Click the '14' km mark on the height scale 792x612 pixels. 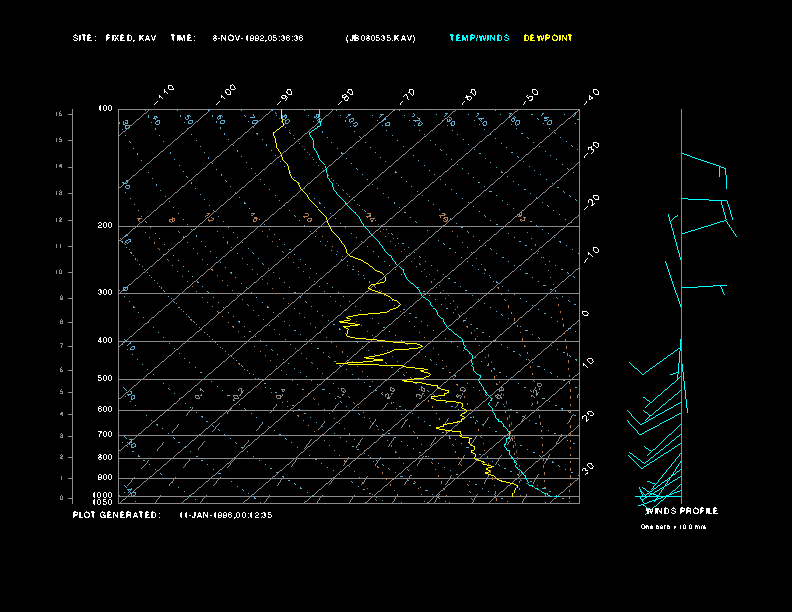59,167
